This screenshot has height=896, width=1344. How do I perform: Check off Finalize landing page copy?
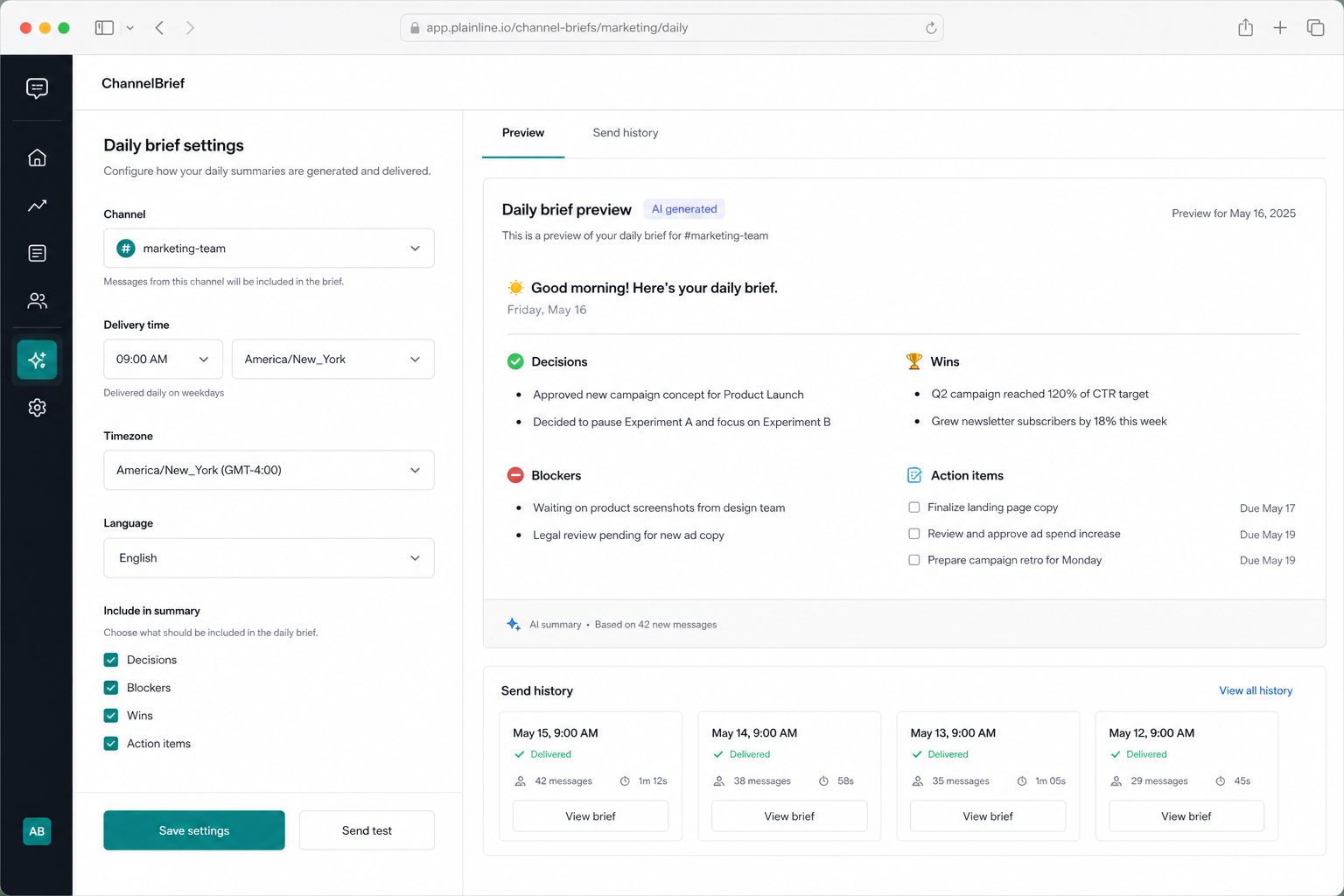914,507
